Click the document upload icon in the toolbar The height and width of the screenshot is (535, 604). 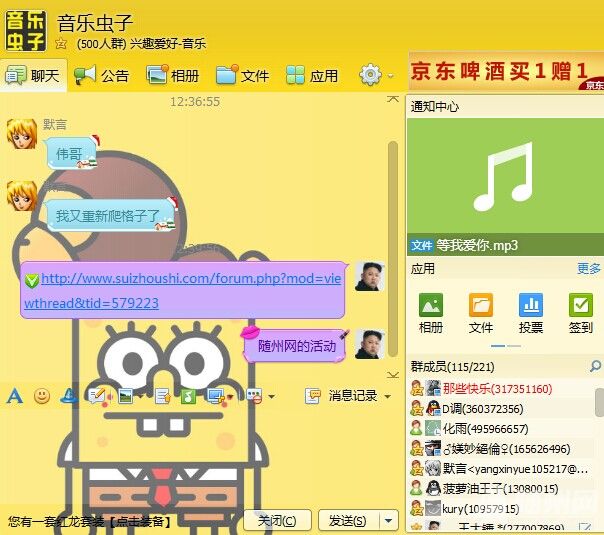[x=163, y=396]
